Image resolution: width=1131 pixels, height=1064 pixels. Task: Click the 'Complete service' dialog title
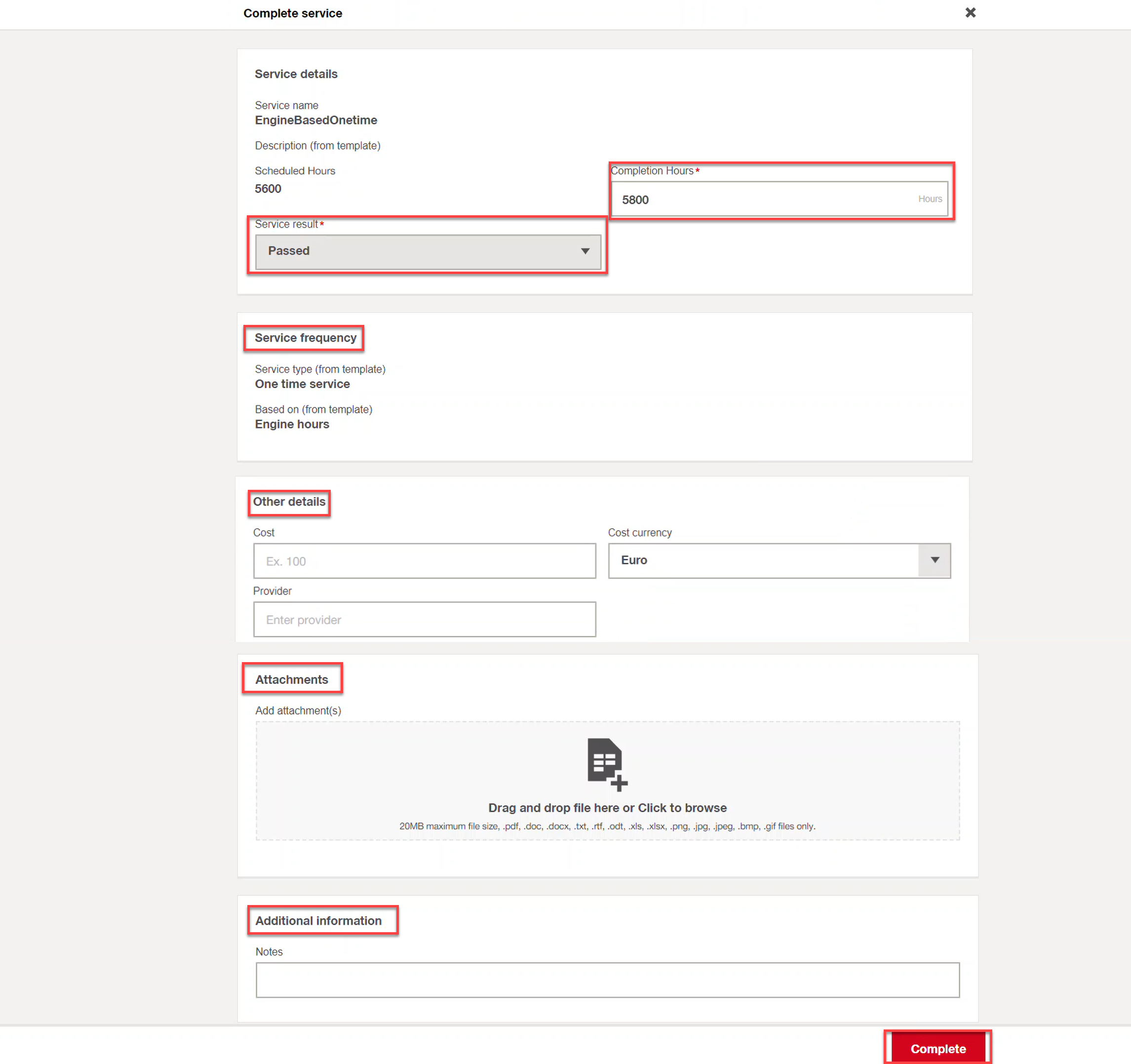(x=292, y=13)
